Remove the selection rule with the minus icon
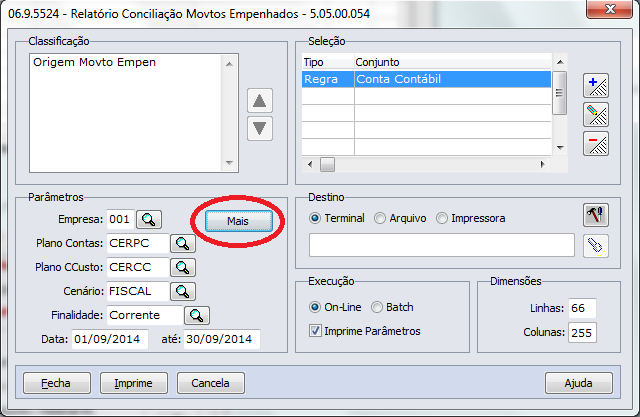This screenshot has width=640, height=417. [596, 144]
